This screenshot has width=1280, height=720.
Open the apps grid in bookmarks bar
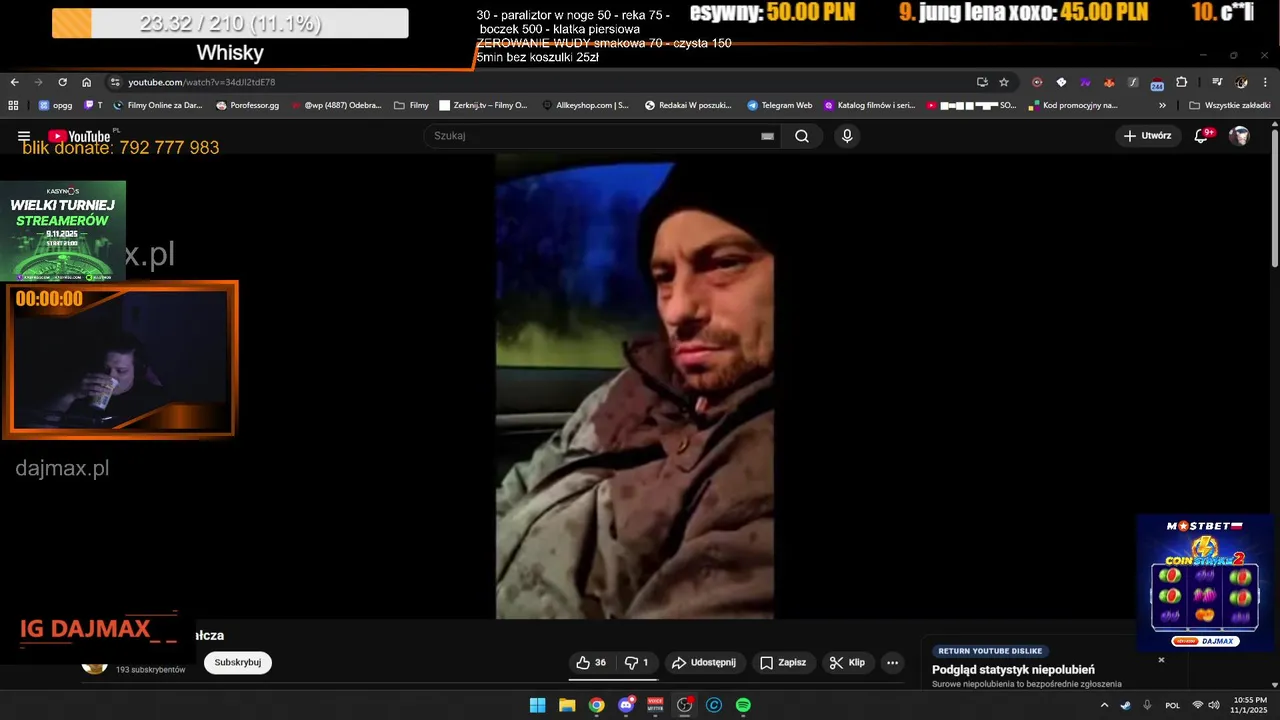pyautogui.click(x=13, y=105)
